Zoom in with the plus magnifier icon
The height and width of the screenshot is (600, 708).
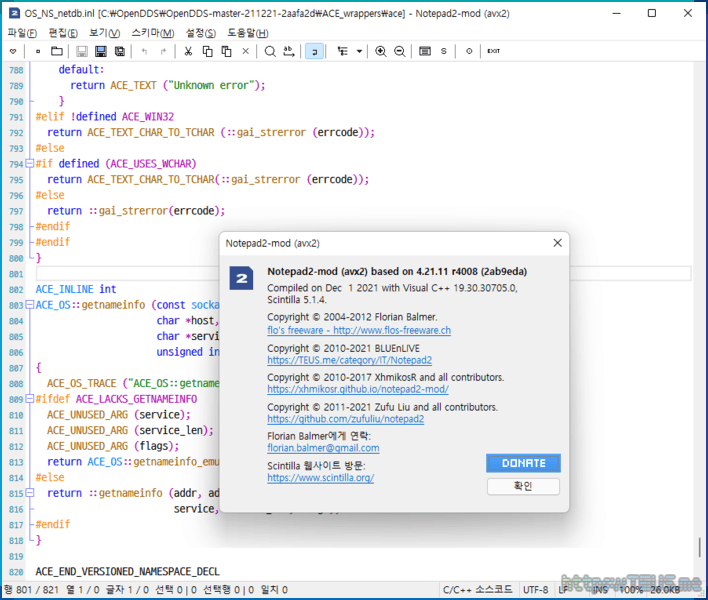(x=381, y=51)
